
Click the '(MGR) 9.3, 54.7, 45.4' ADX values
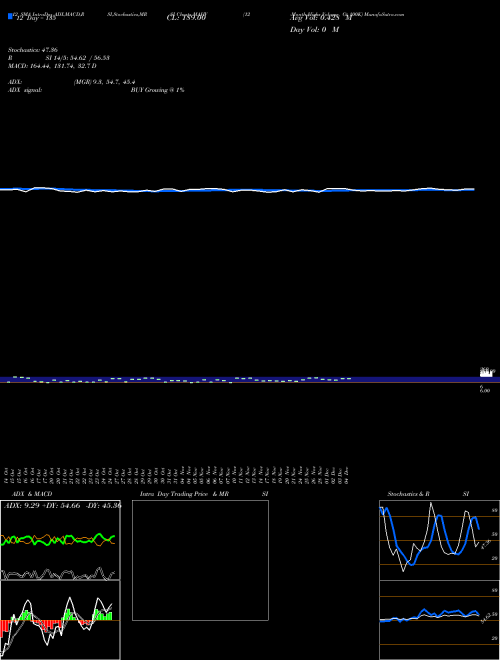104,82
